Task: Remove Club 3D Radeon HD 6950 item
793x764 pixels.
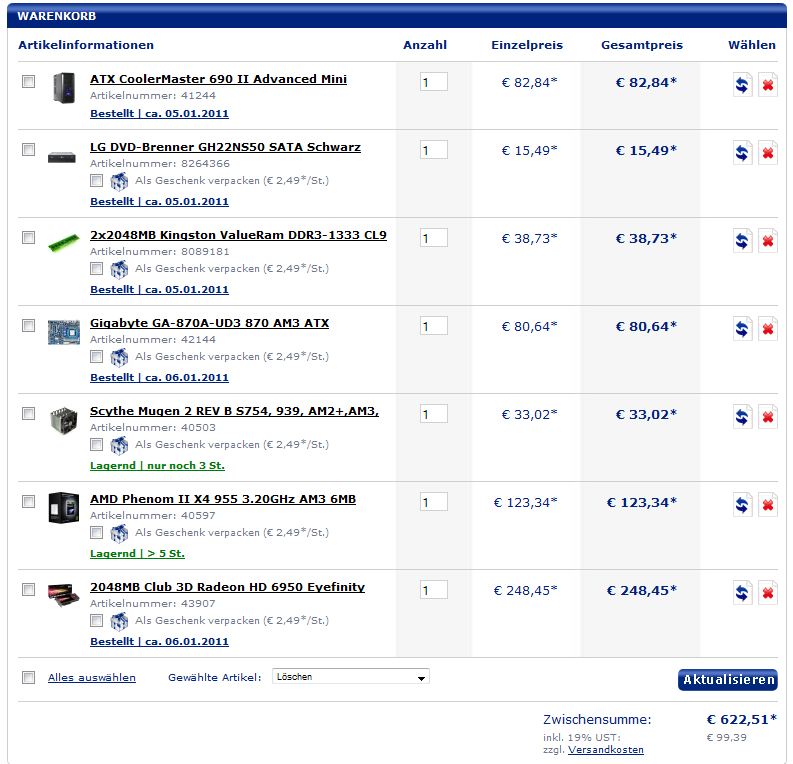Action: click(x=767, y=593)
